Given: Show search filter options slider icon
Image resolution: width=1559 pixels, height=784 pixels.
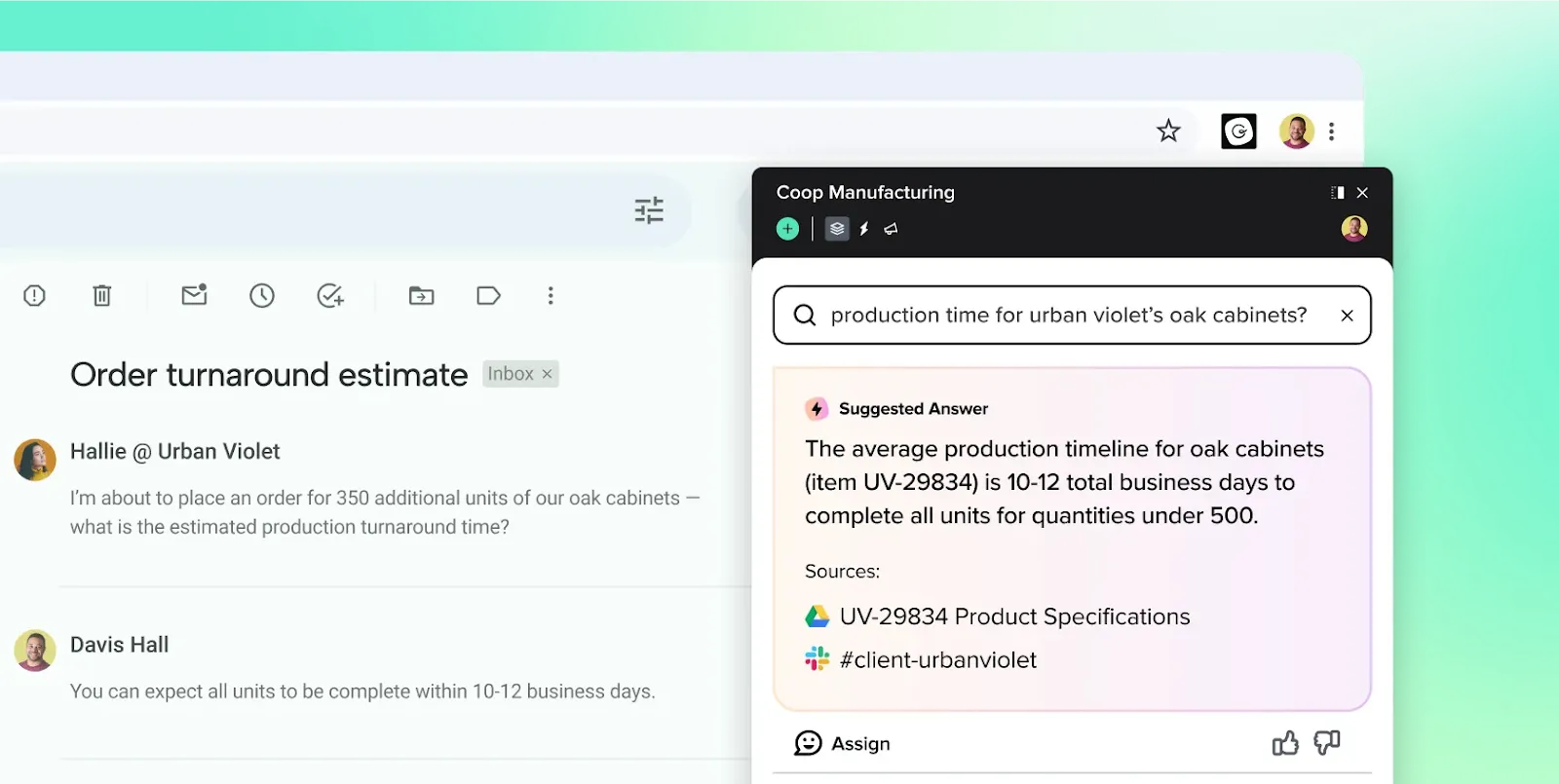Looking at the screenshot, I should 649,209.
